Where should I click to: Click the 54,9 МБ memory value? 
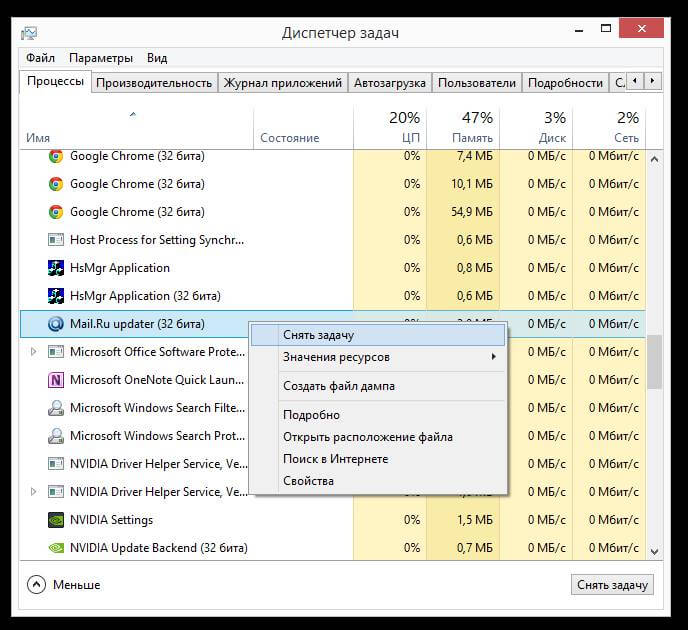(x=472, y=212)
